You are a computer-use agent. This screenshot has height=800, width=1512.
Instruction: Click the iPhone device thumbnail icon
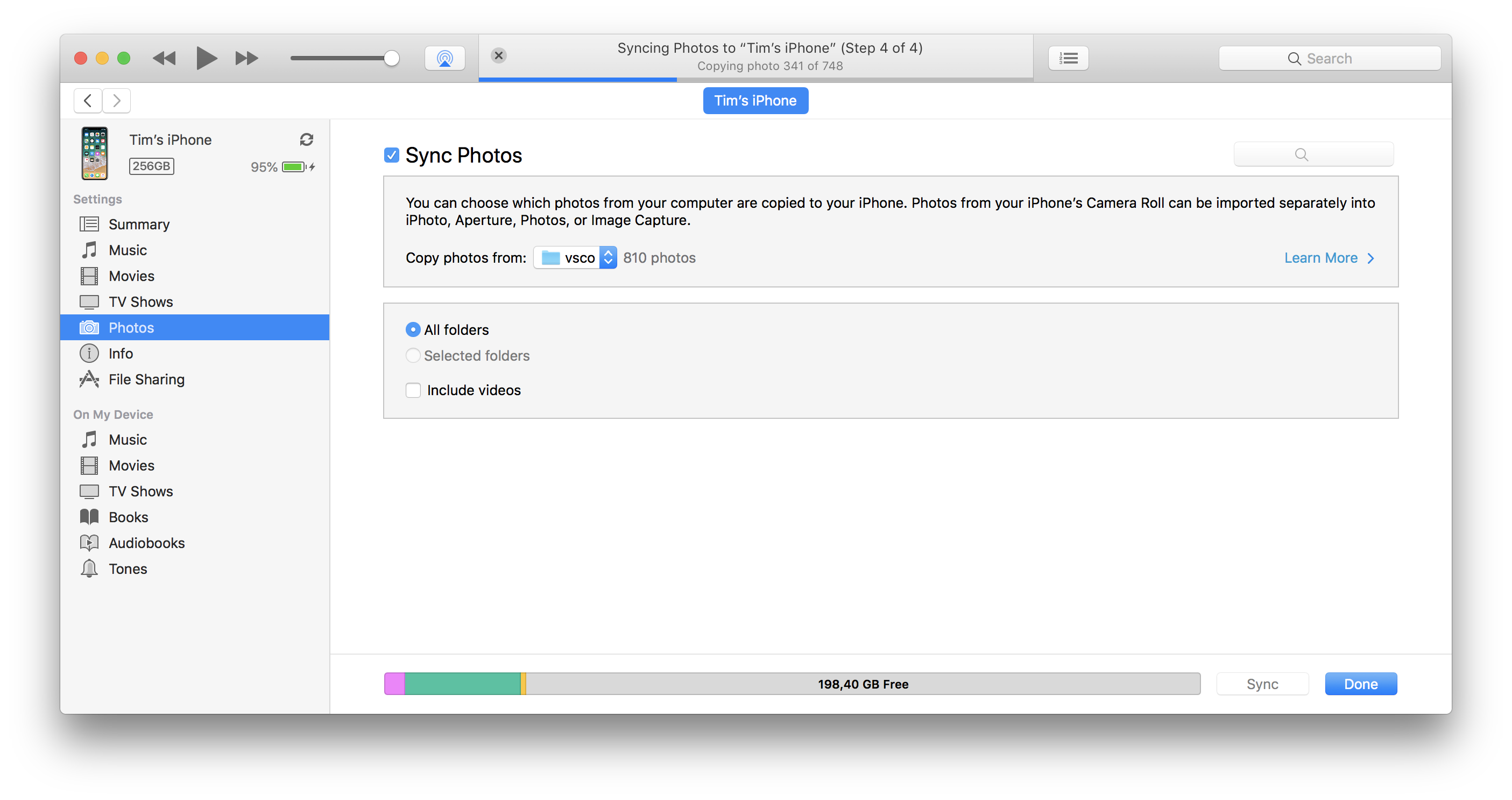point(95,153)
